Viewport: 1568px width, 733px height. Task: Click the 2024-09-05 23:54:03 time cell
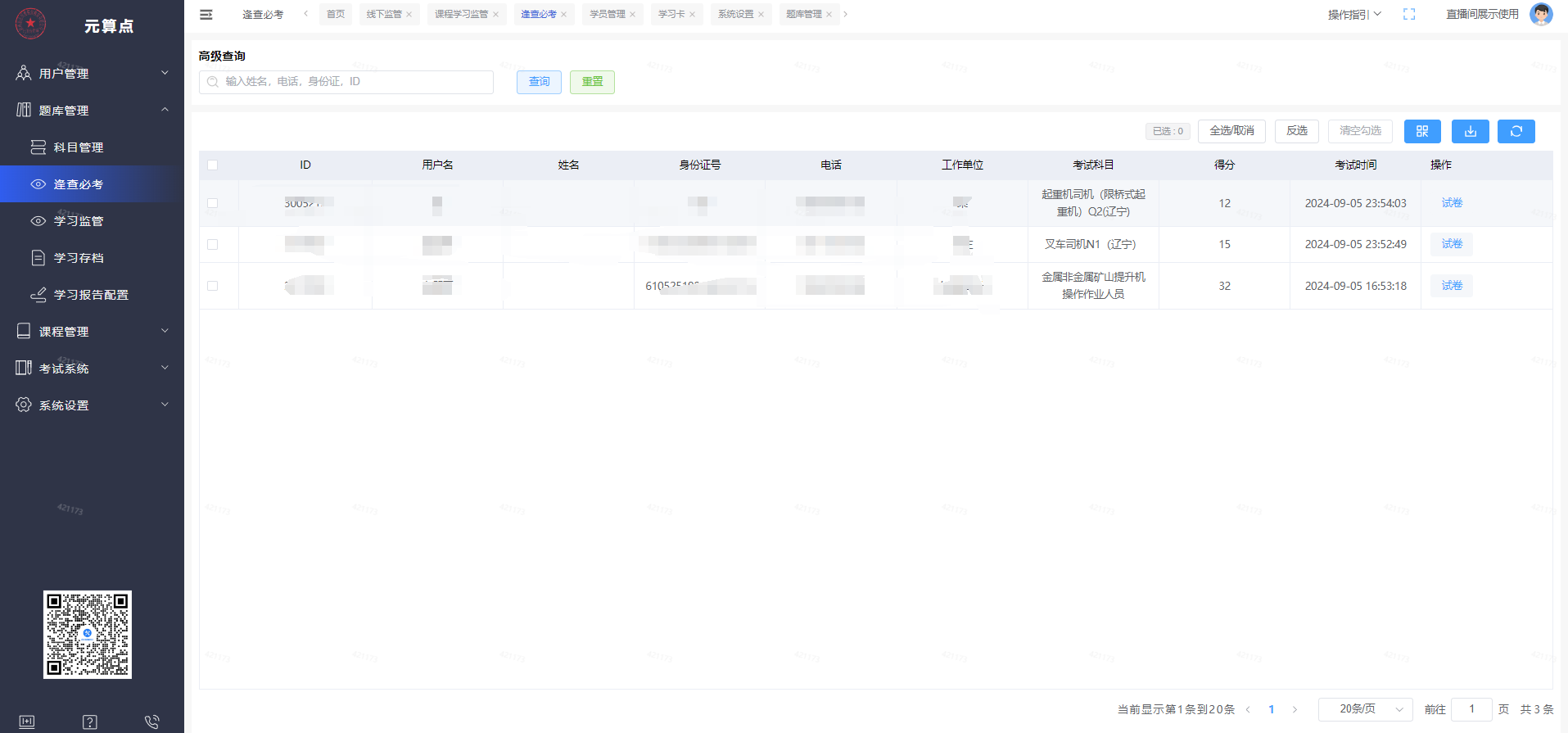(x=1356, y=203)
